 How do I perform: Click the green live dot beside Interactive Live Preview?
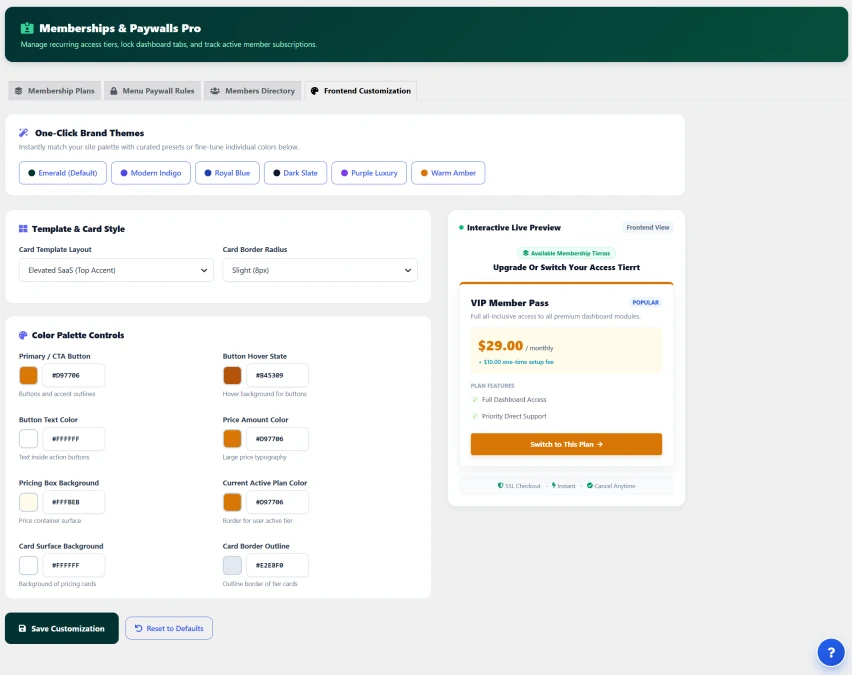[x=461, y=228]
